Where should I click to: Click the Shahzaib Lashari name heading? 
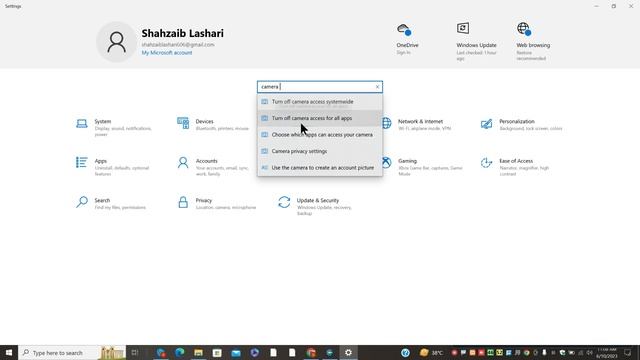(182, 33)
